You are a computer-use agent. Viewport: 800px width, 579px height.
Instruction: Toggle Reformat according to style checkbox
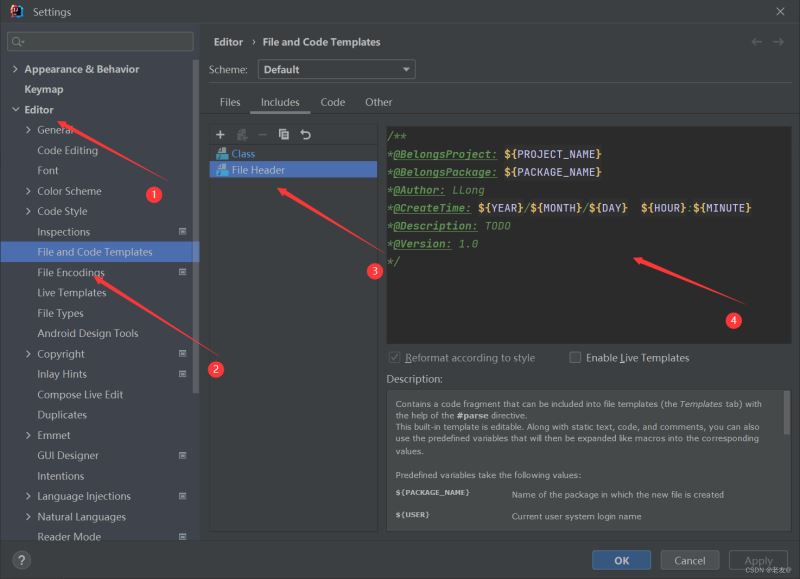(394, 358)
